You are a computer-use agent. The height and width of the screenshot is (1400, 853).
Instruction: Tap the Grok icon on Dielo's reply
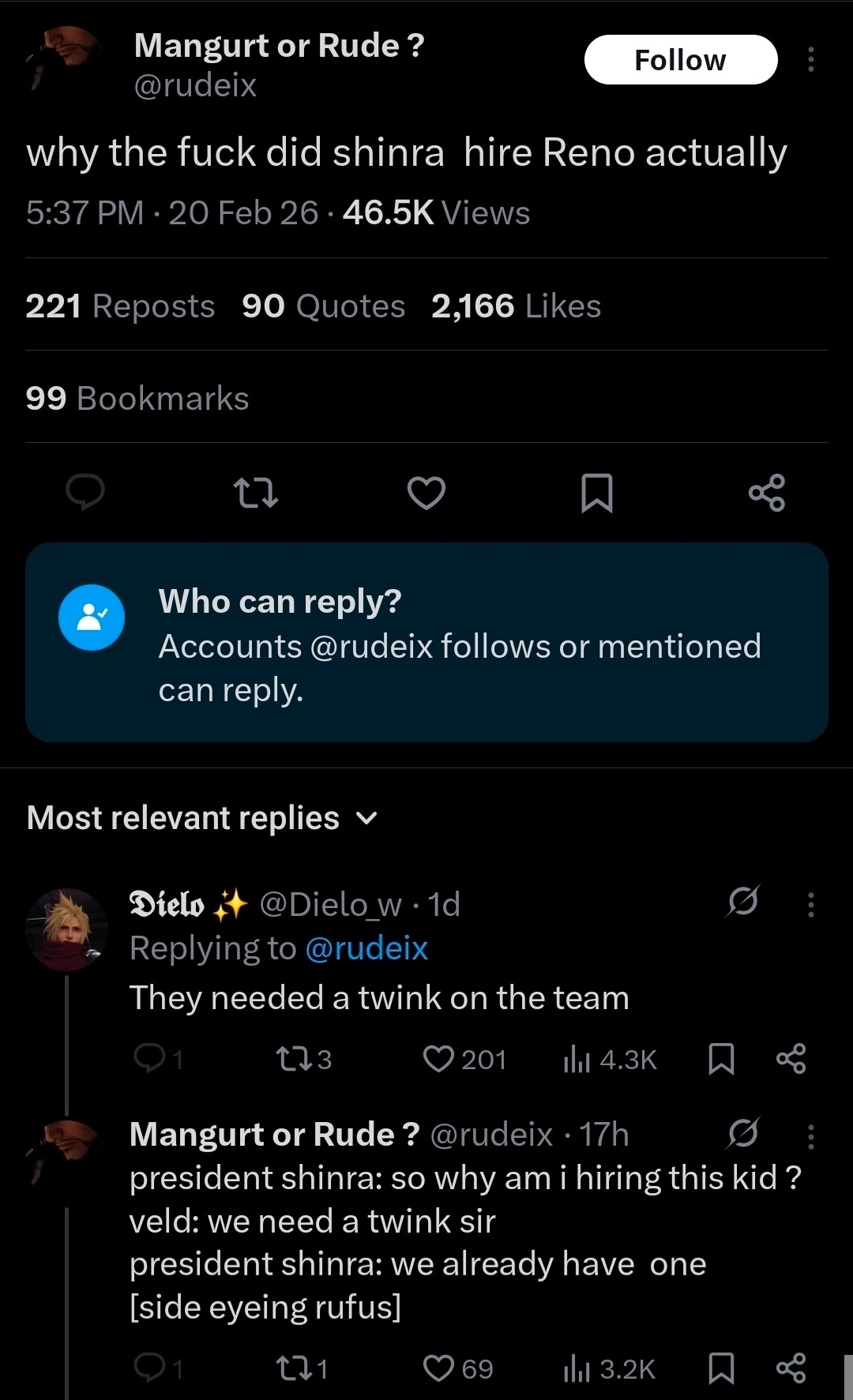(x=743, y=901)
